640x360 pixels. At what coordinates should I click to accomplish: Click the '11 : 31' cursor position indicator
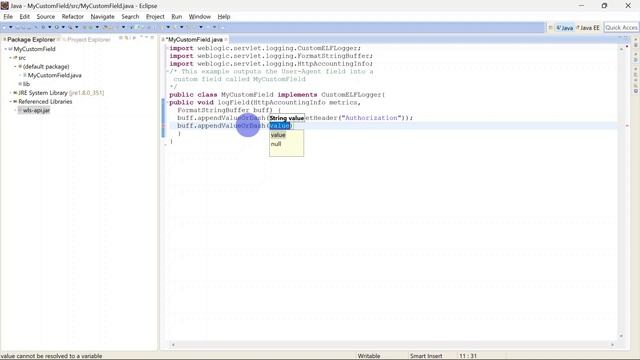click(468, 356)
